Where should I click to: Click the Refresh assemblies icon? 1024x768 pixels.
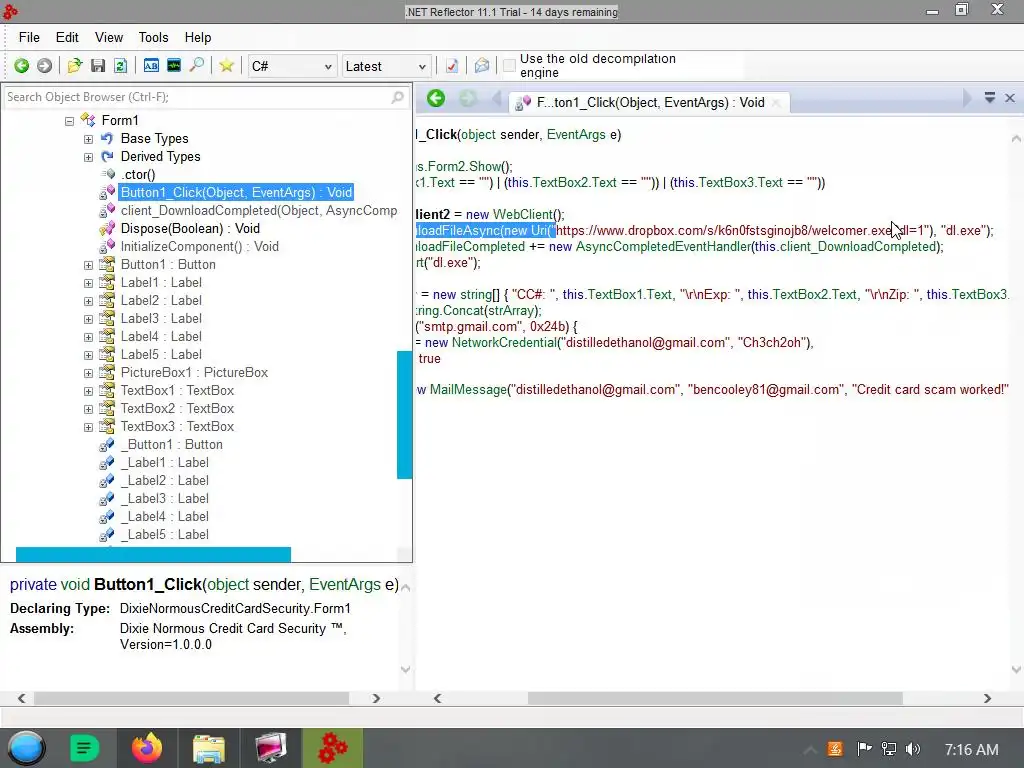(120, 66)
